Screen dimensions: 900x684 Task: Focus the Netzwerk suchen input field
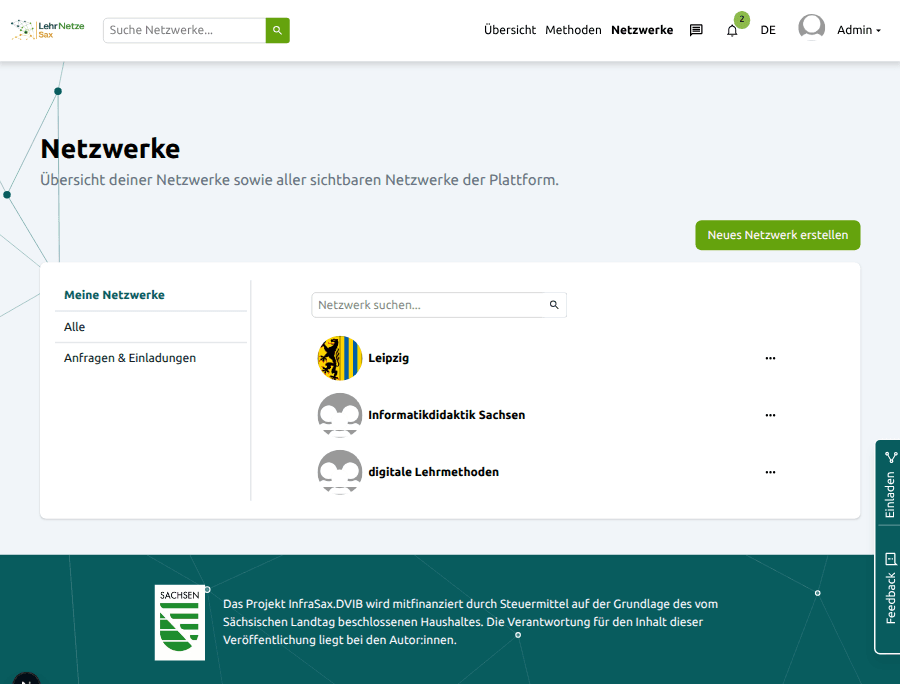pyautogui.click(x=430, y=305)
